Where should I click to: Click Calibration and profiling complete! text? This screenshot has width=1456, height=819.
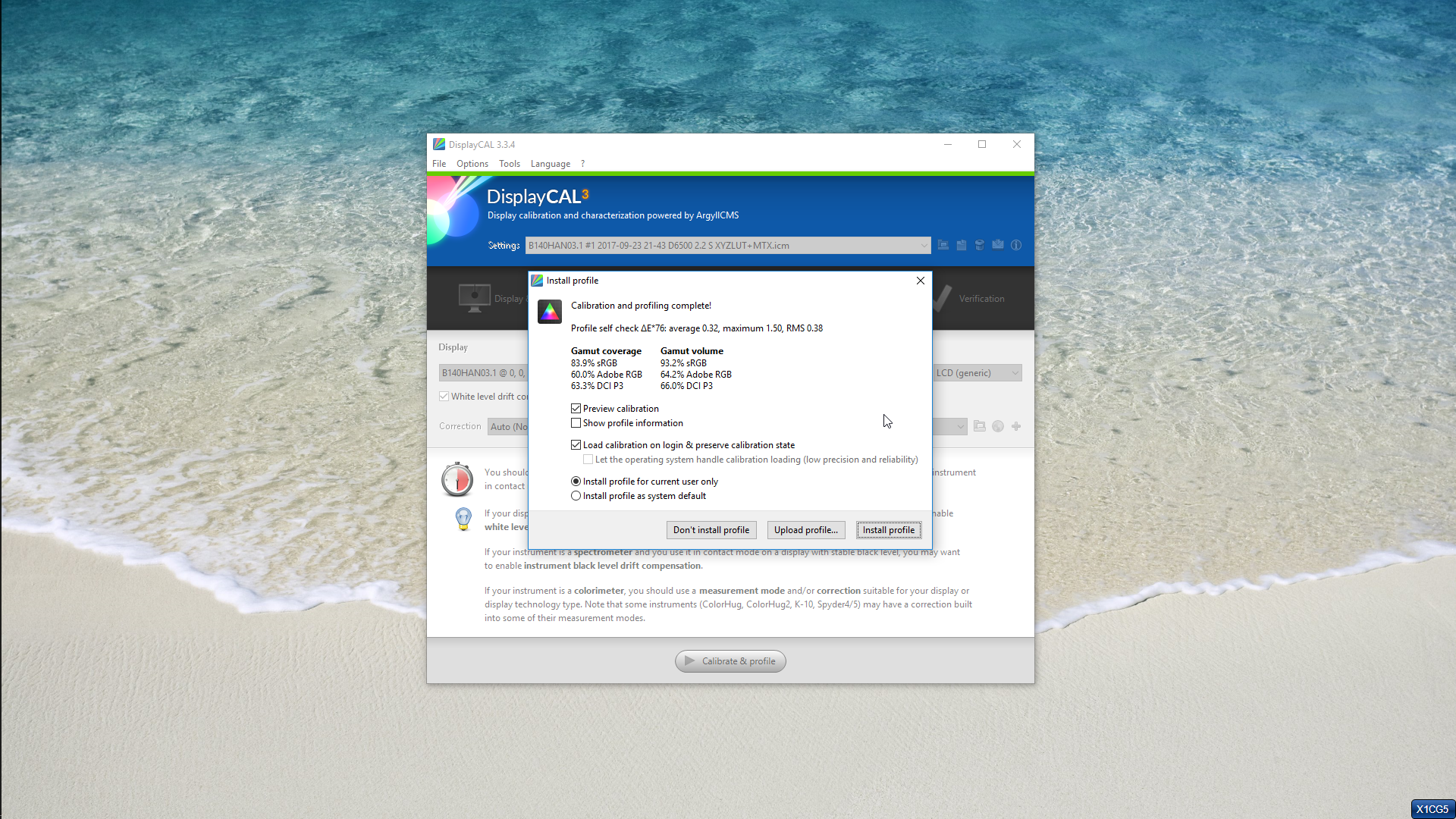click(641, 306)
